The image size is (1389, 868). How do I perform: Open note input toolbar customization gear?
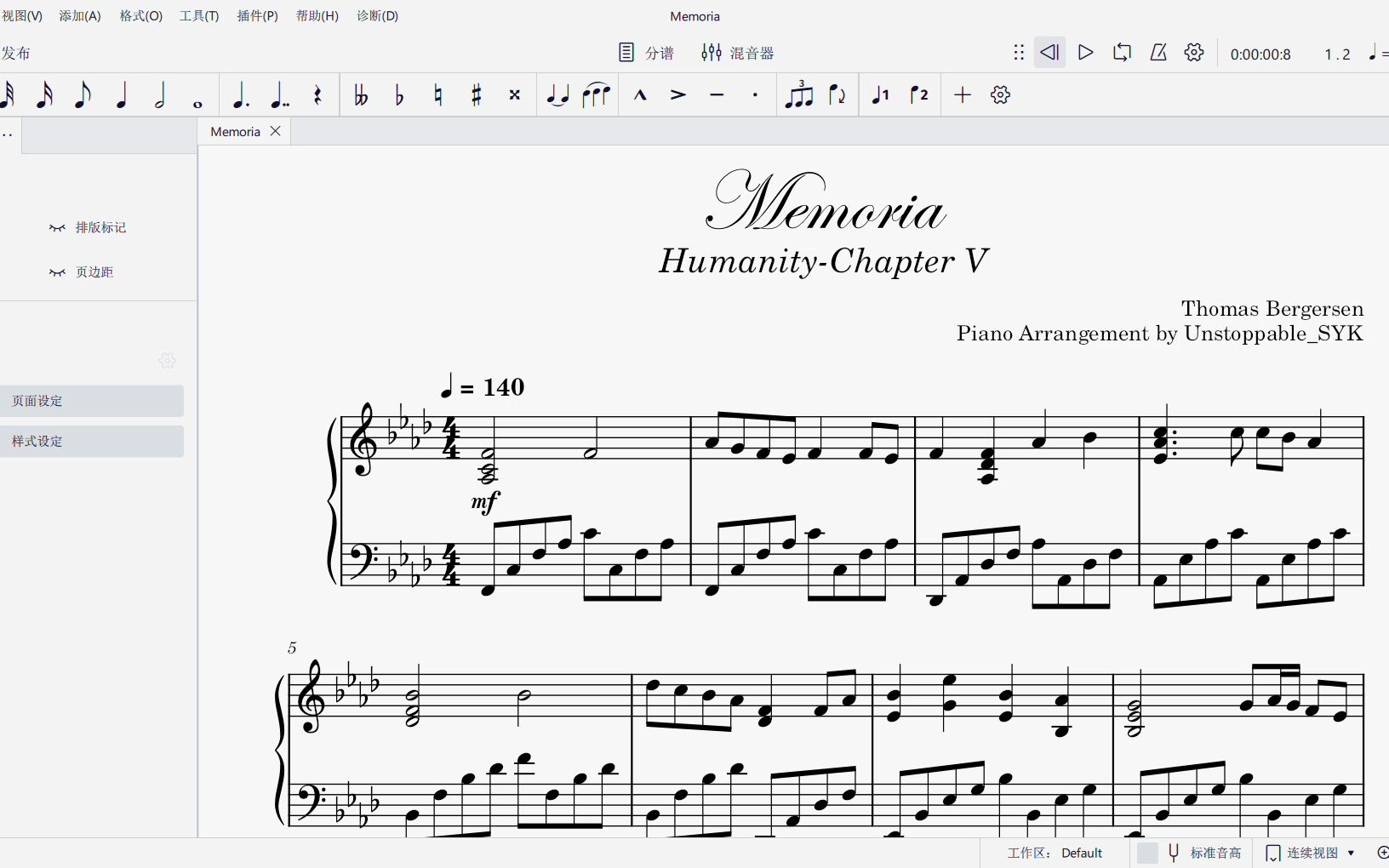point(1001,94)
